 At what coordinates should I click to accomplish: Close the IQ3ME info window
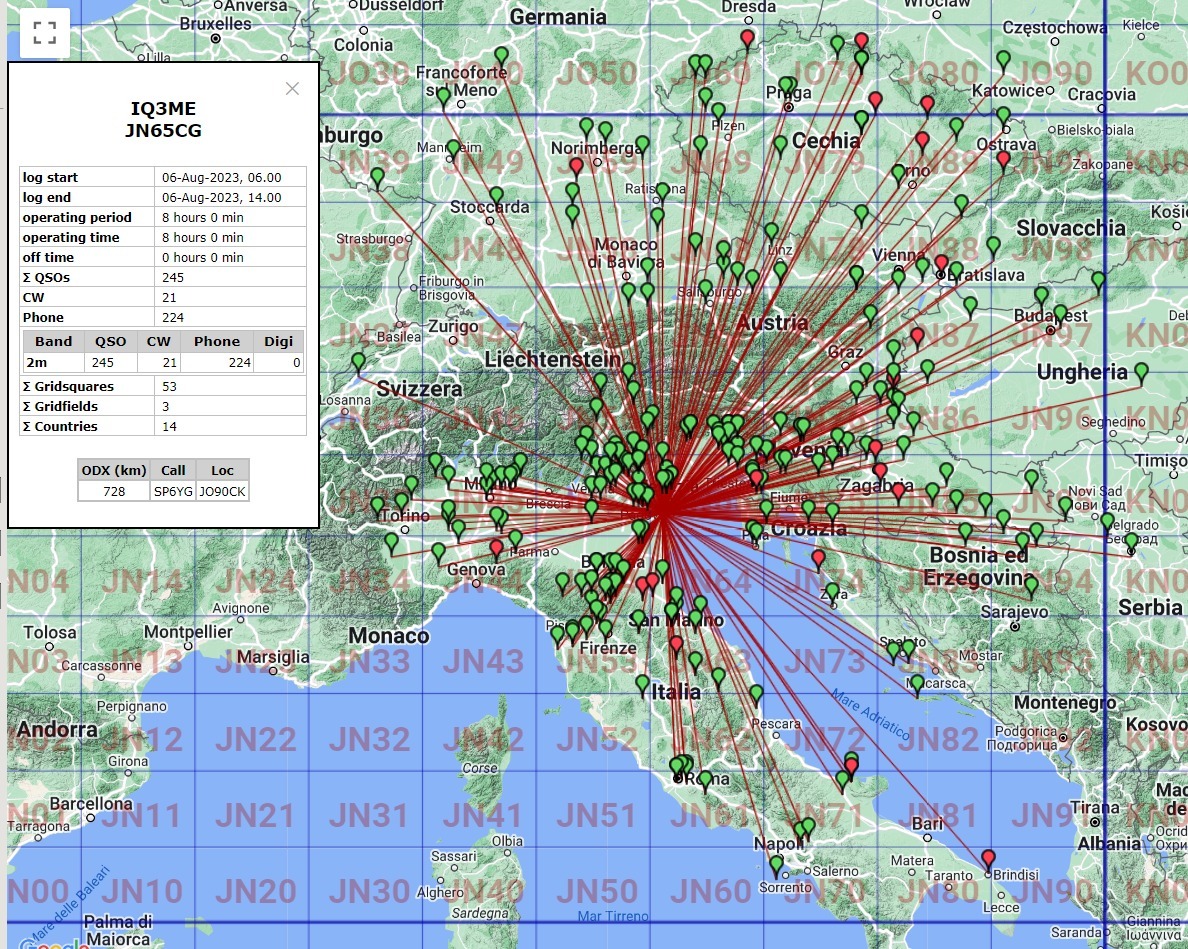pyautogui.click(x=292, y=89)
